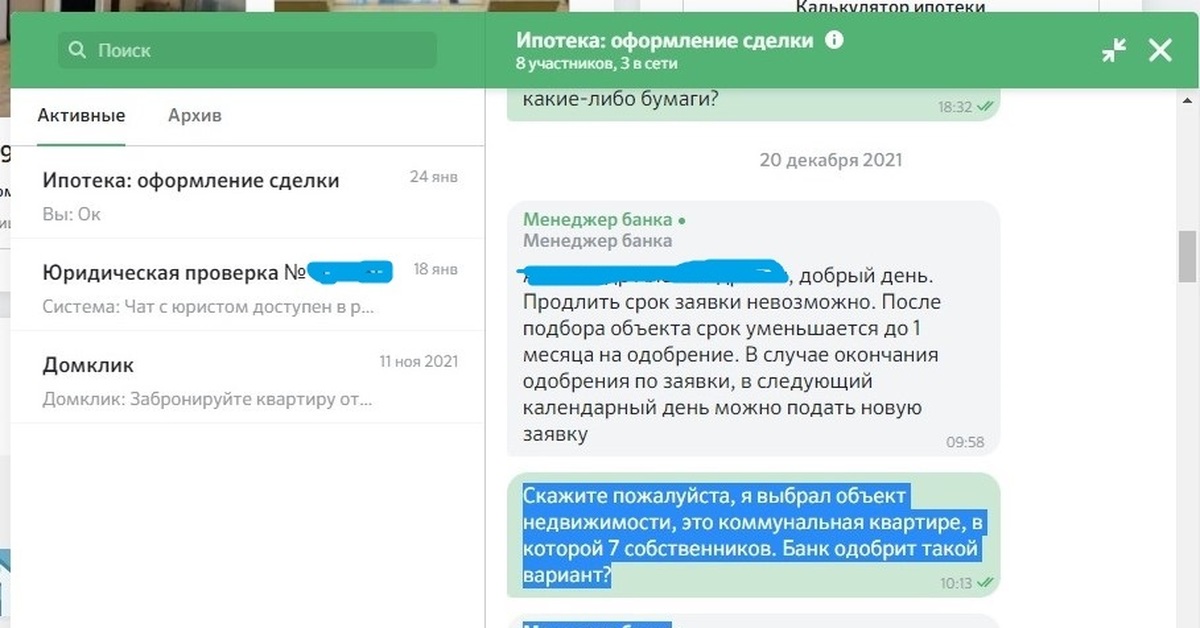
Task: Switch to the Архив tab
Action: 195,115
